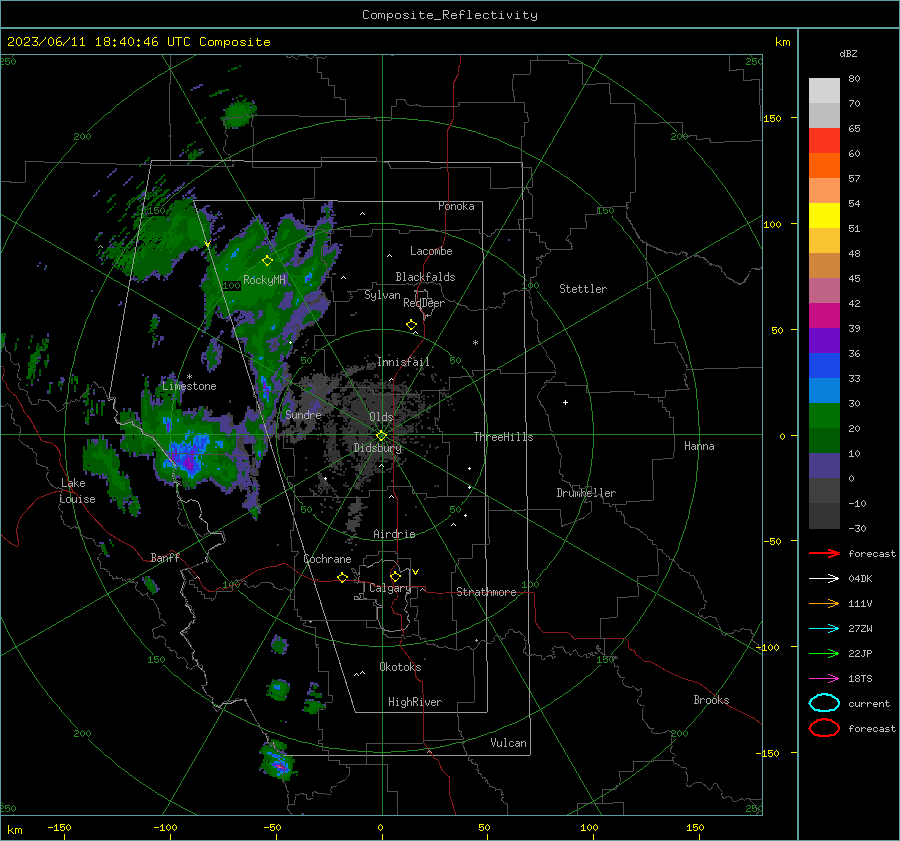Click the cyan 'current' ellipse legend icon

[x=824, y=703]
